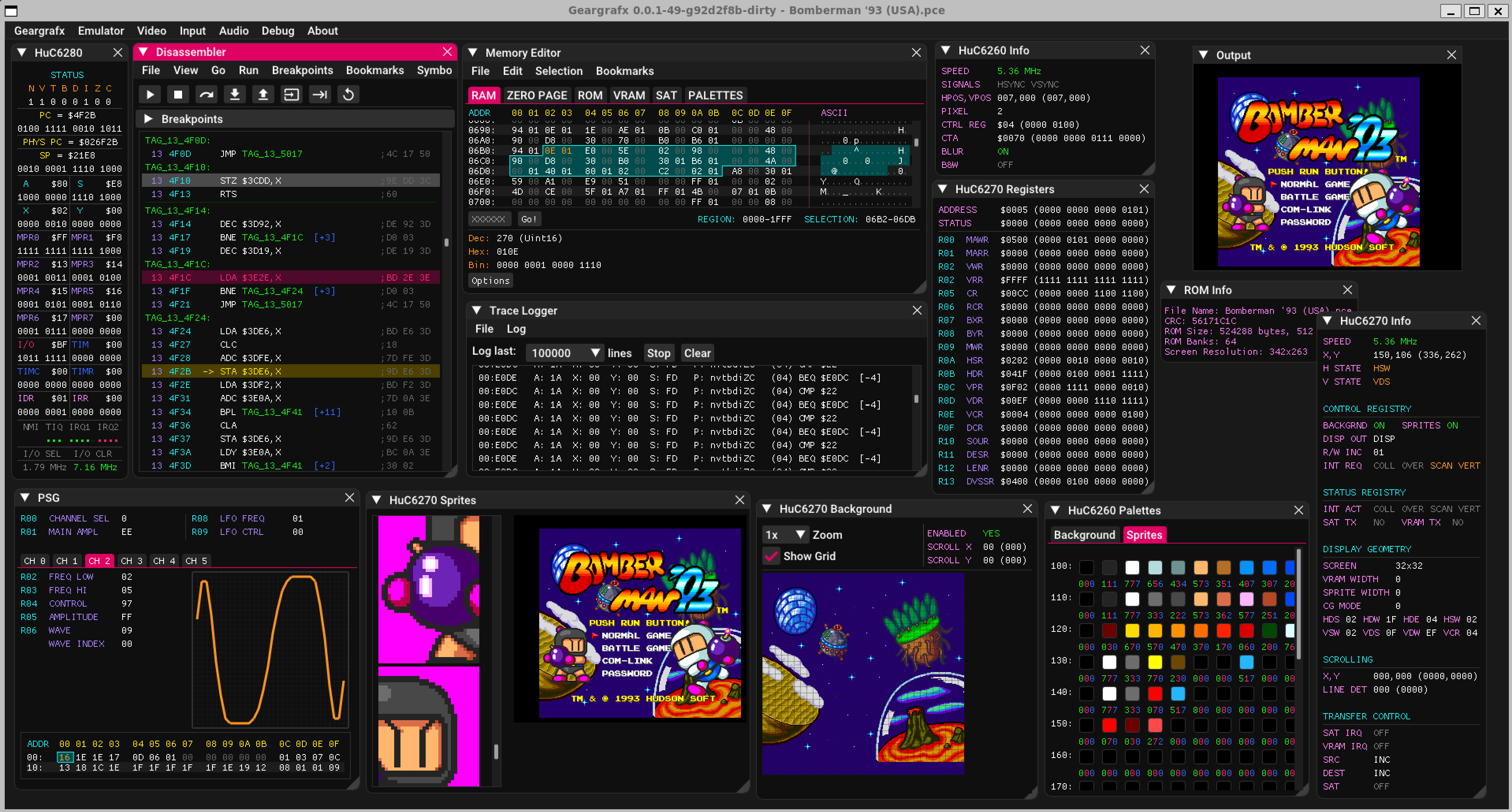Close the Disassembler panel
This screenshot has height=812, width=1512.
pos(447,52)
